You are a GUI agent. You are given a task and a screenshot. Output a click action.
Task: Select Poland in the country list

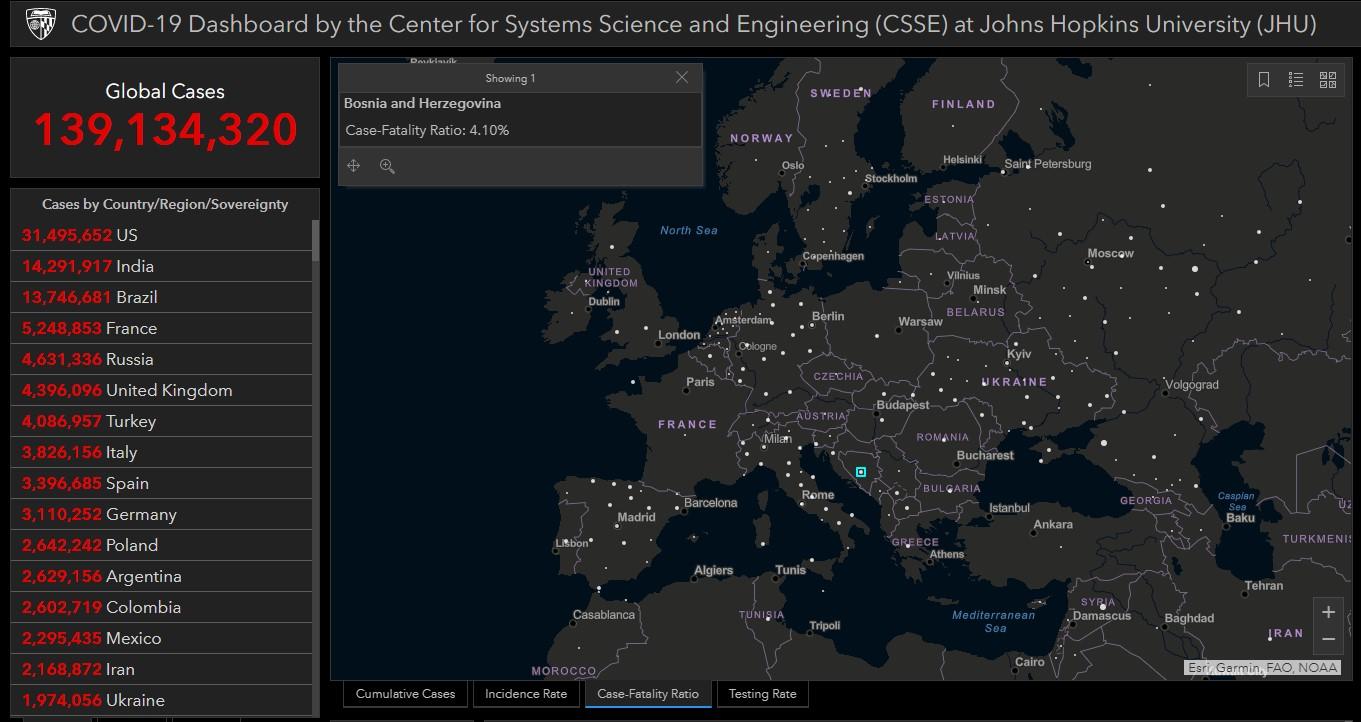pyautogui.click(x=161, y=545)
